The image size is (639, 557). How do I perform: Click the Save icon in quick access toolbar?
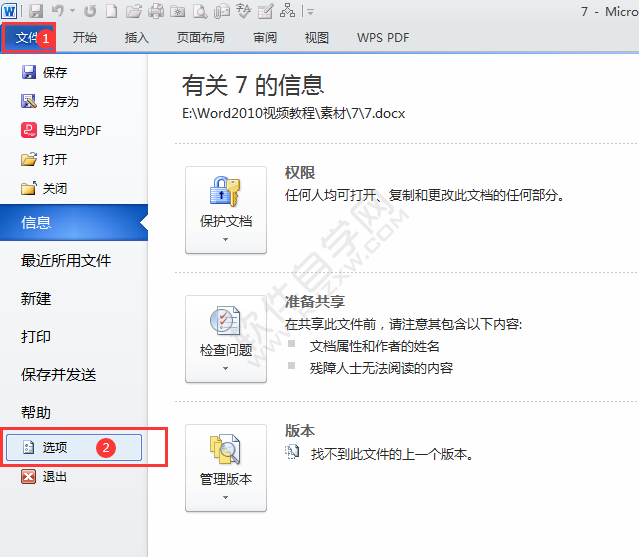point(36,11)
